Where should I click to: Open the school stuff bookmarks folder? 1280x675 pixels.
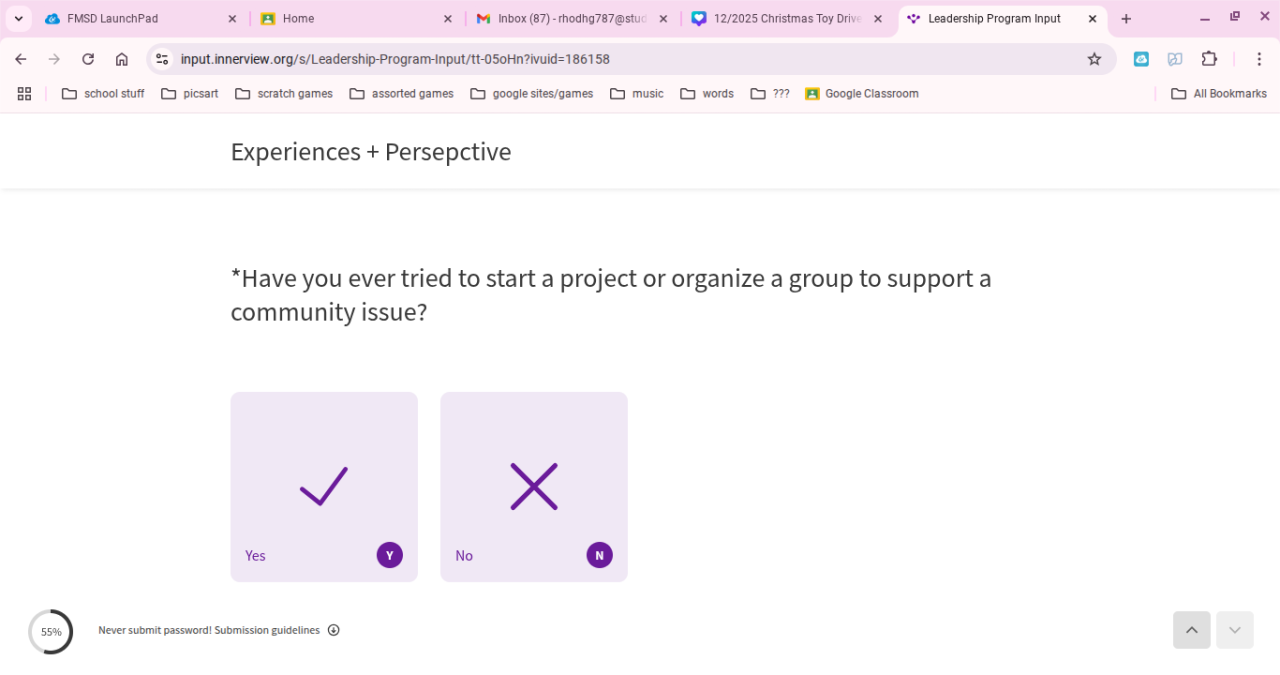[103, 94]
